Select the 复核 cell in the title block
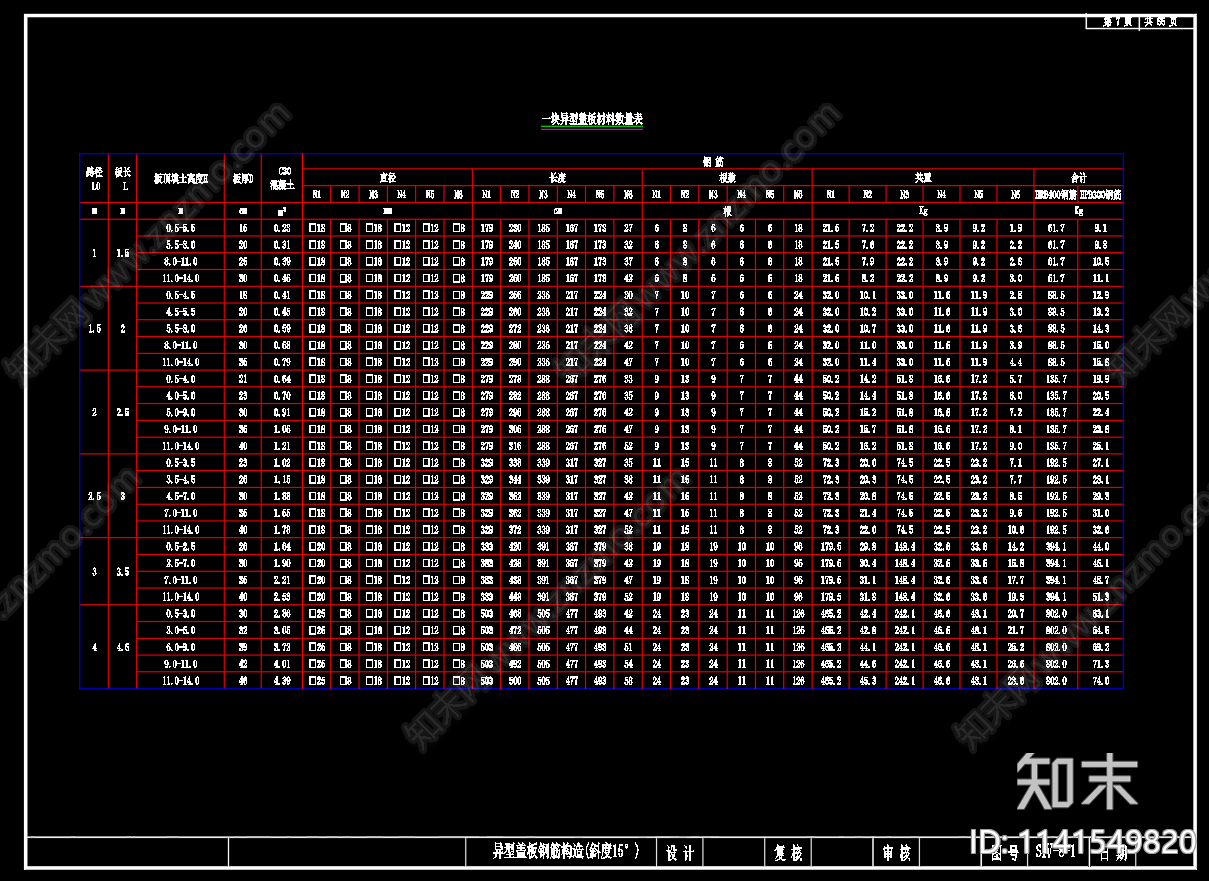Viewport: 1209px width, 881px height. tap(788, 853)
